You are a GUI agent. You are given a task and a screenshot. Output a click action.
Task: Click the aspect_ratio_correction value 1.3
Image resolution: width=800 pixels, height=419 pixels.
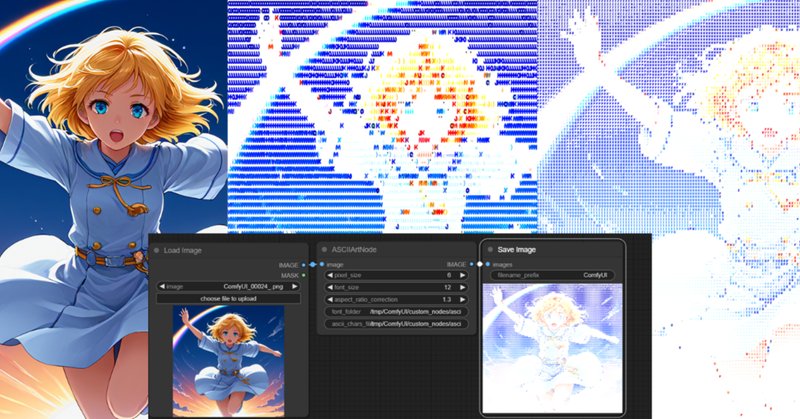point(447,300)
